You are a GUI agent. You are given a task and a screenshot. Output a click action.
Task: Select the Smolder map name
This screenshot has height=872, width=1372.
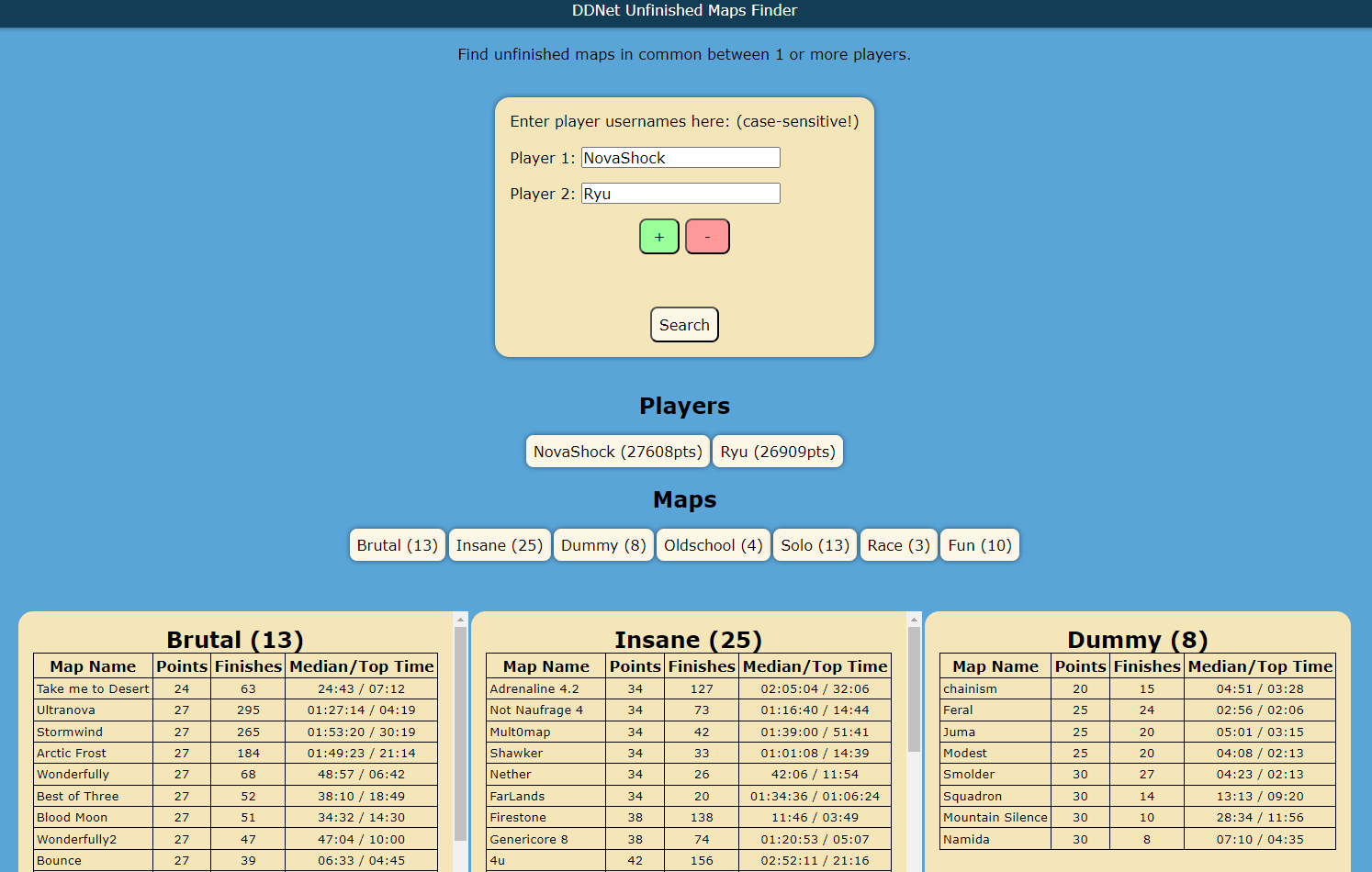pyautogui.click(x=969, y=775)
